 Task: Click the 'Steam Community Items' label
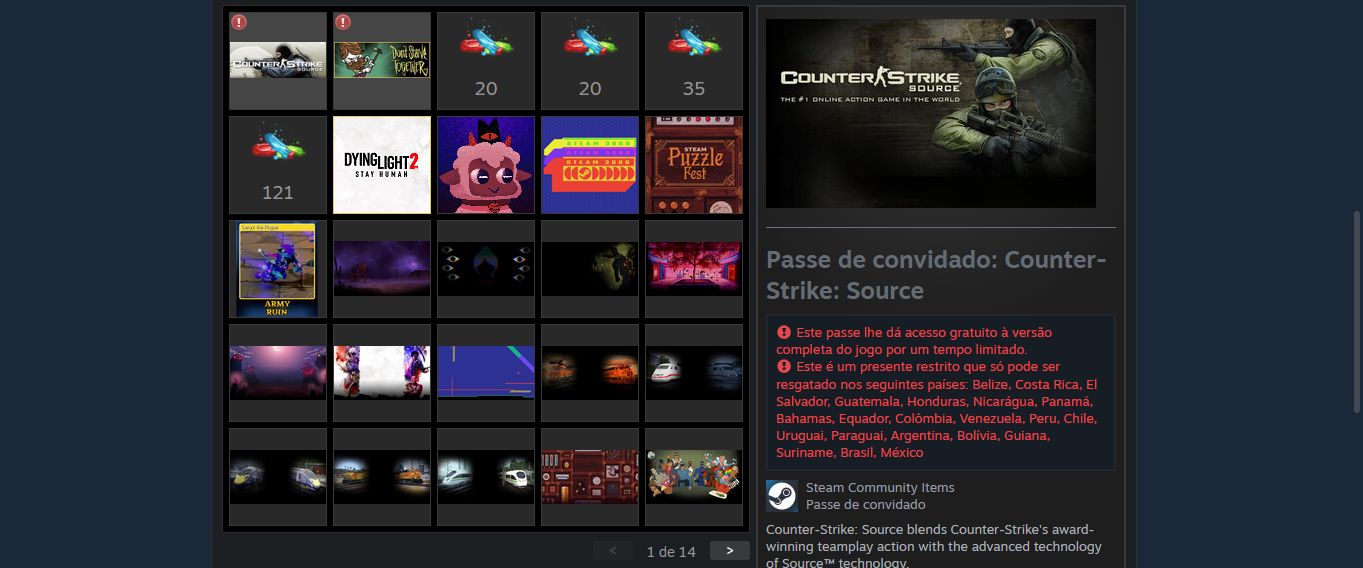880,488
